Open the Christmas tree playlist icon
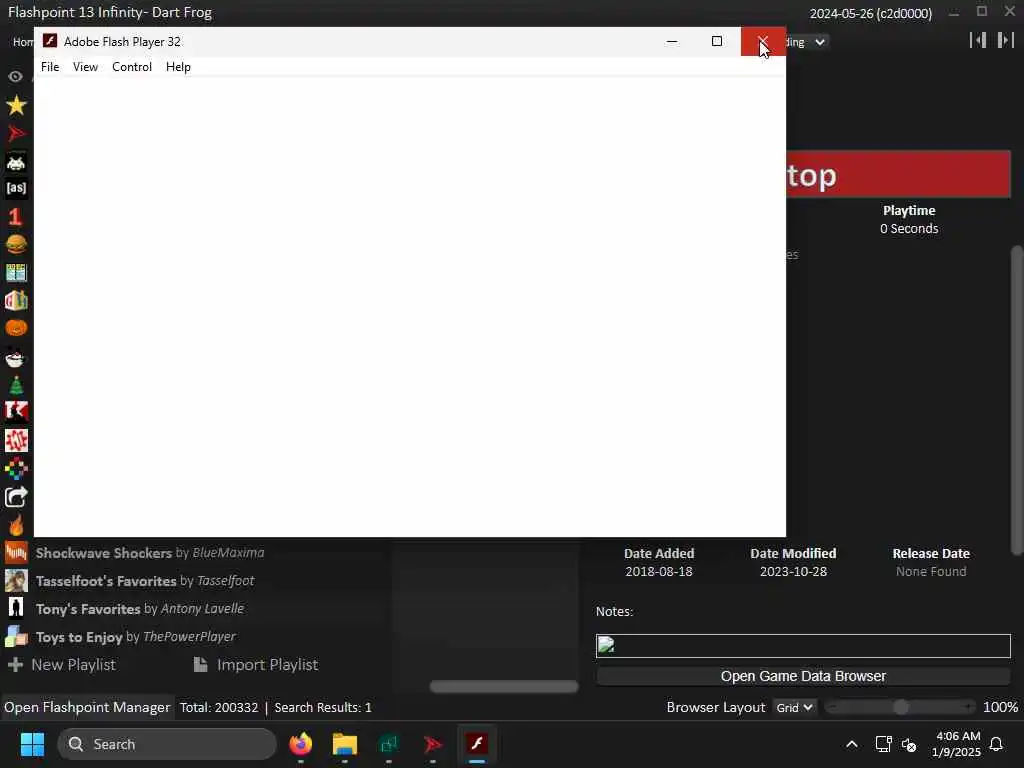 tap(16, 385)
